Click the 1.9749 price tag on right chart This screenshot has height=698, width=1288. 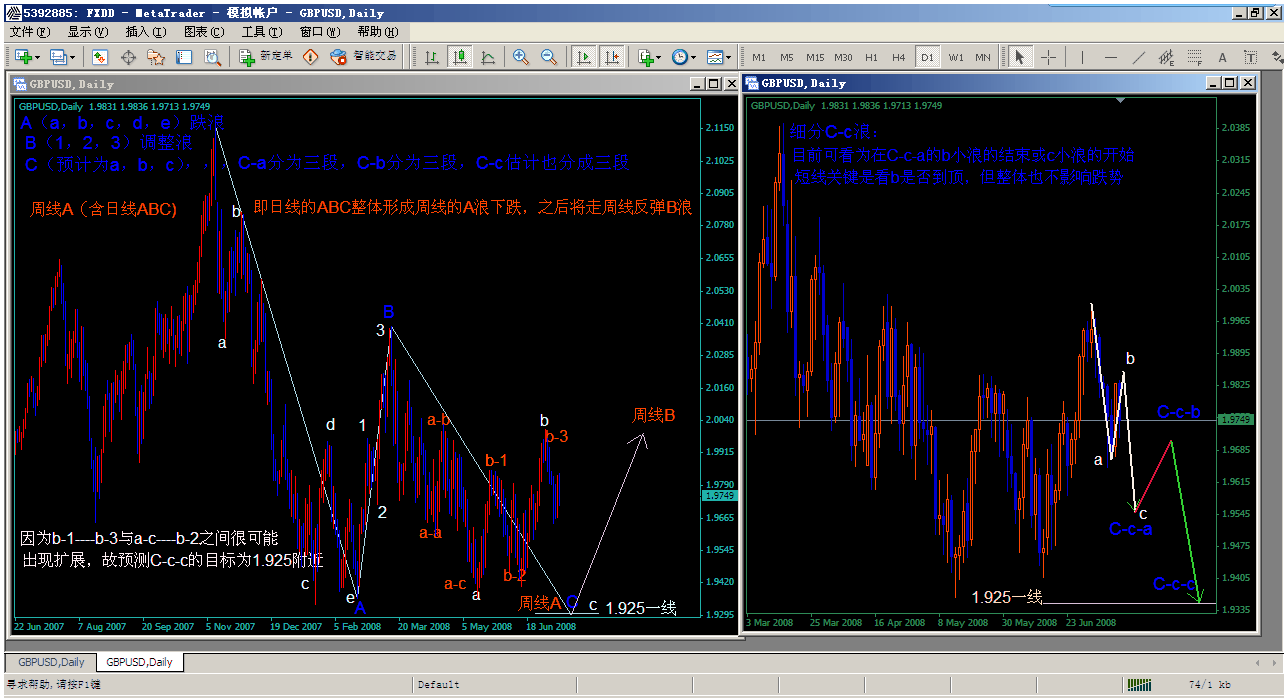click(1234, 420)
